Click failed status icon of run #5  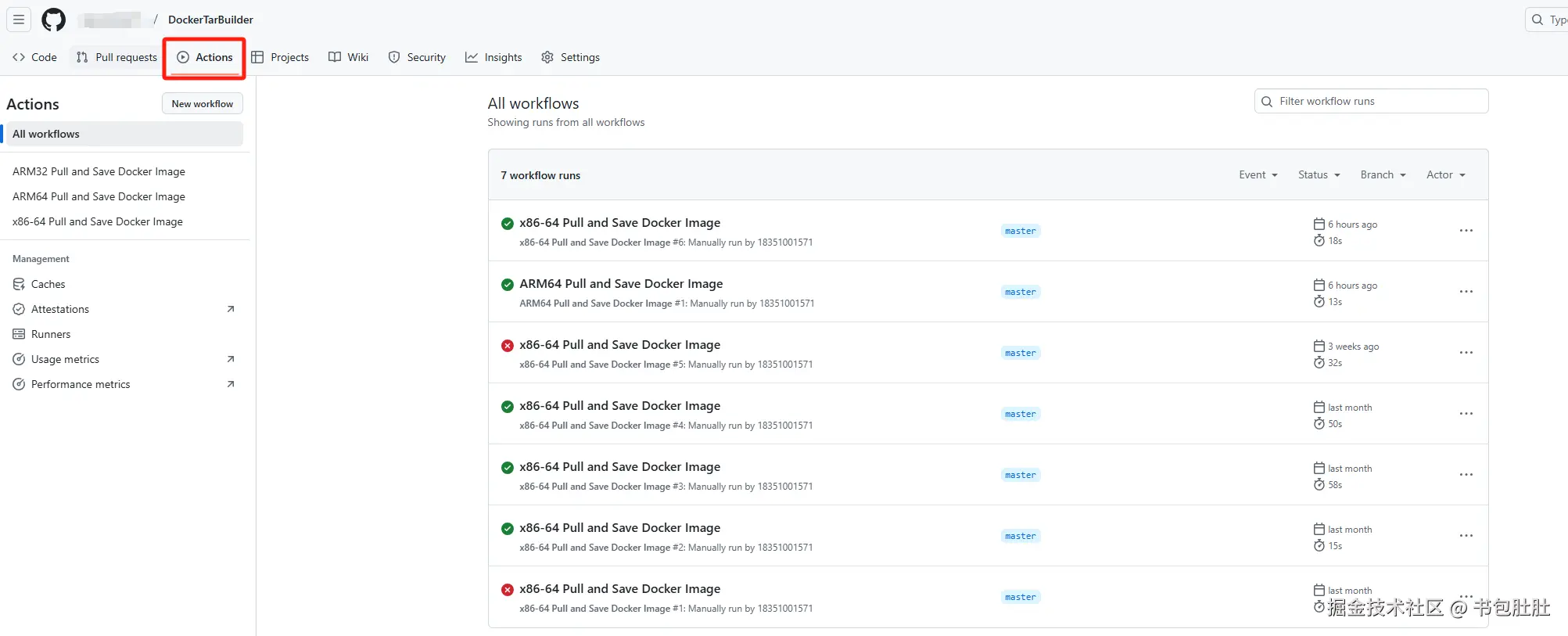(x=508, y=345)
